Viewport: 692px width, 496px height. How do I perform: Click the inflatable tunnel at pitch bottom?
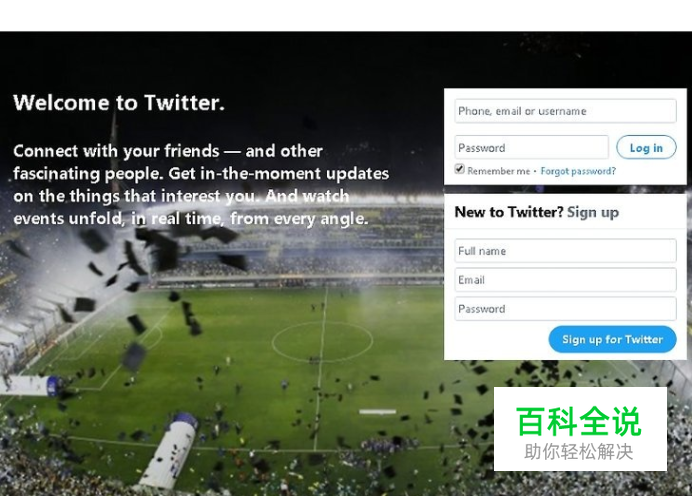(170, 450)
